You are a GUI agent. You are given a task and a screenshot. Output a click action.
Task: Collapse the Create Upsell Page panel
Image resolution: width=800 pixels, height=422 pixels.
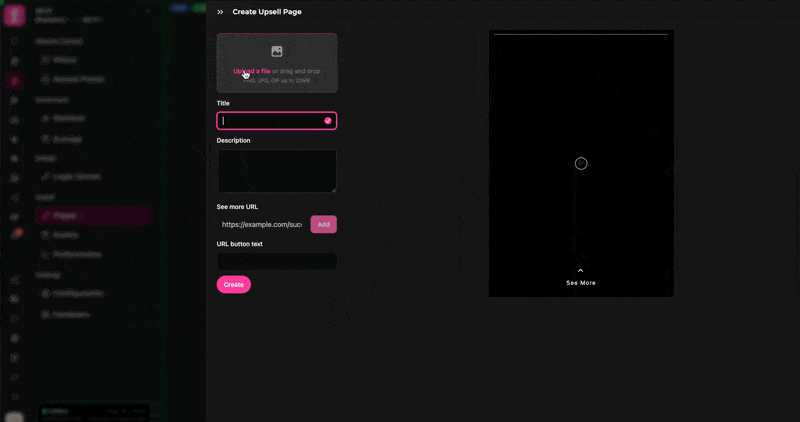pos(220,12)
